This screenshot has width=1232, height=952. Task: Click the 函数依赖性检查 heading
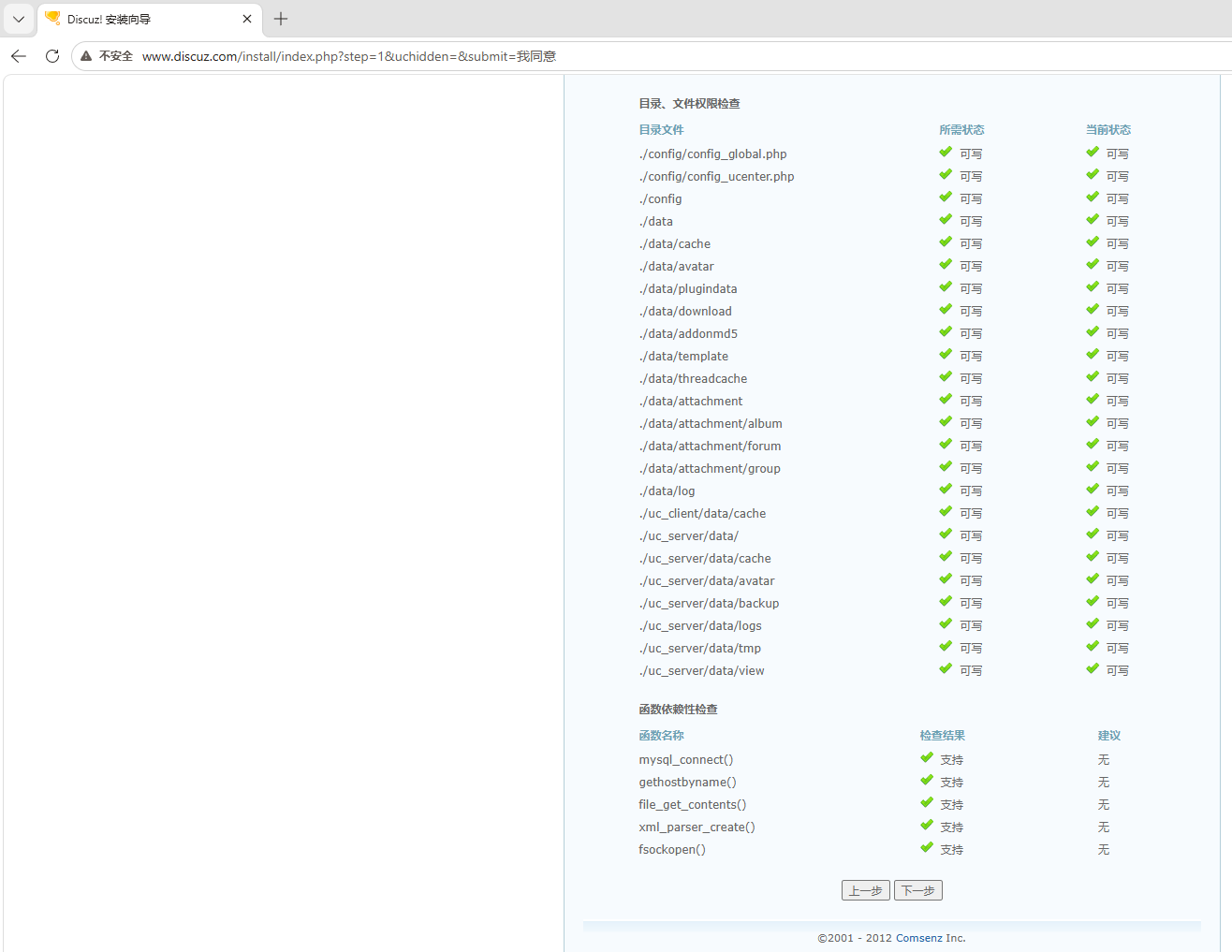coord(679,710)
